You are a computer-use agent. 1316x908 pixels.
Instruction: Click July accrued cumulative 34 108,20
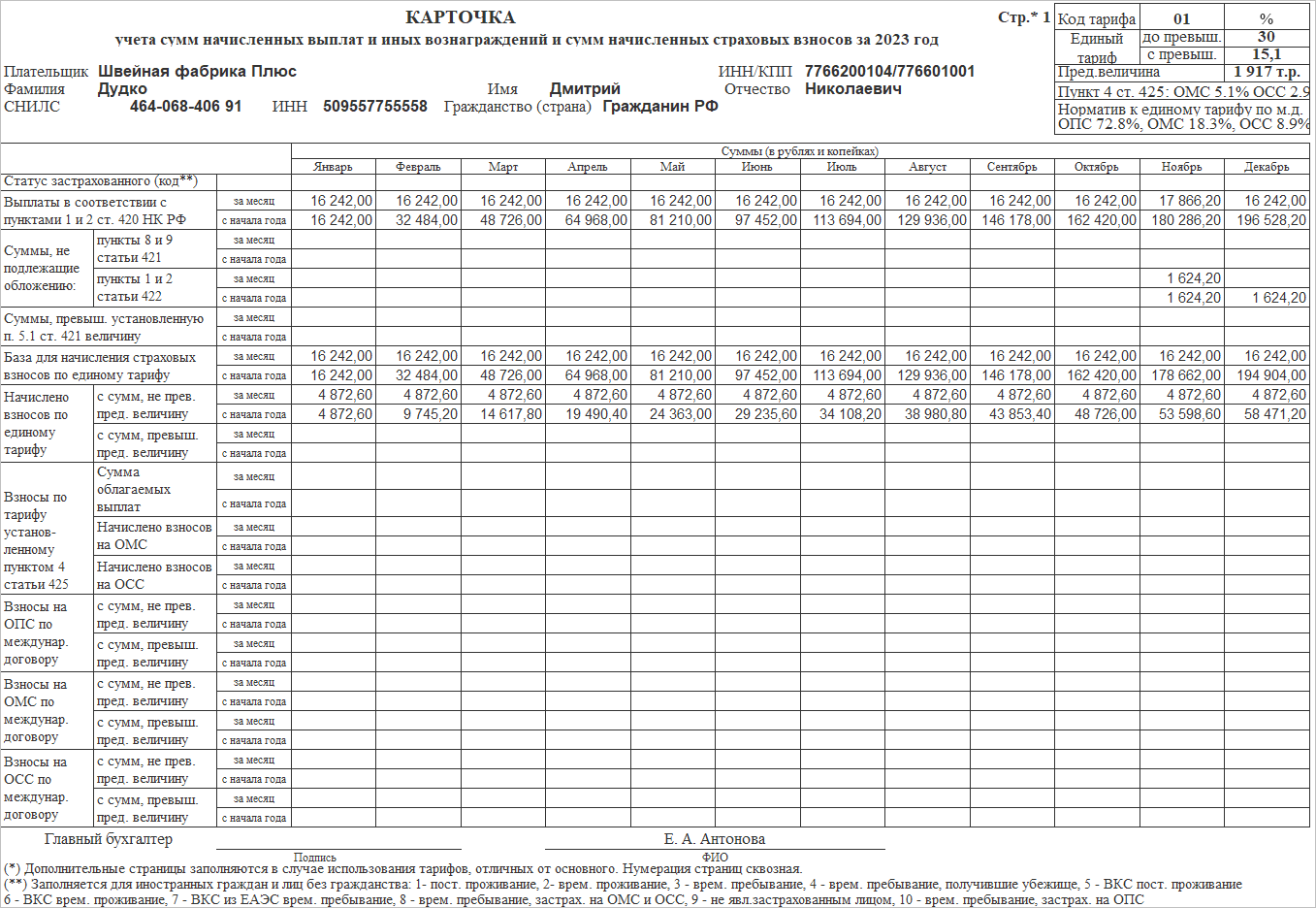(x=851, y=414)
